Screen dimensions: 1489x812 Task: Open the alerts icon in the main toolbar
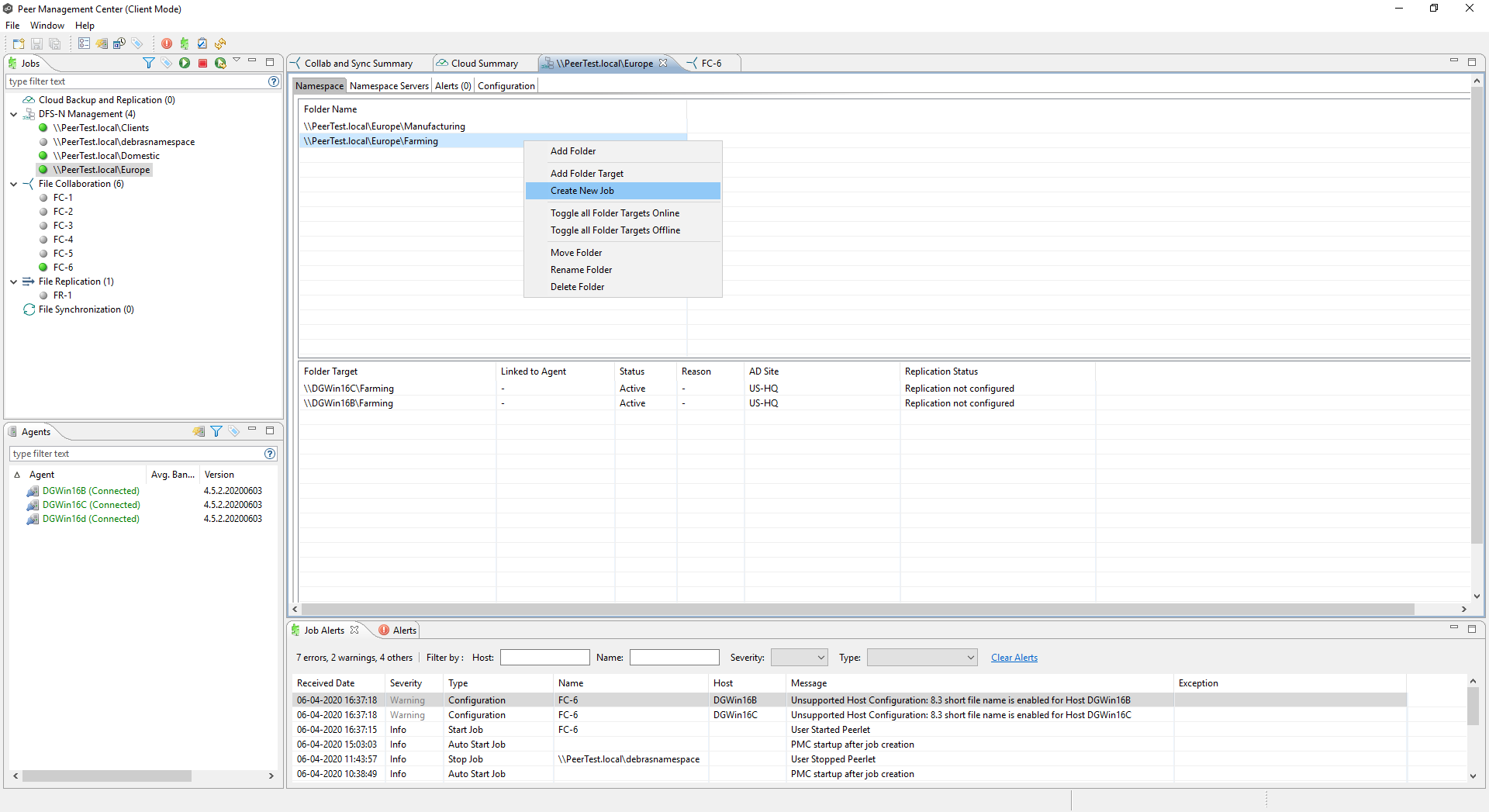[x=167, y=44]
